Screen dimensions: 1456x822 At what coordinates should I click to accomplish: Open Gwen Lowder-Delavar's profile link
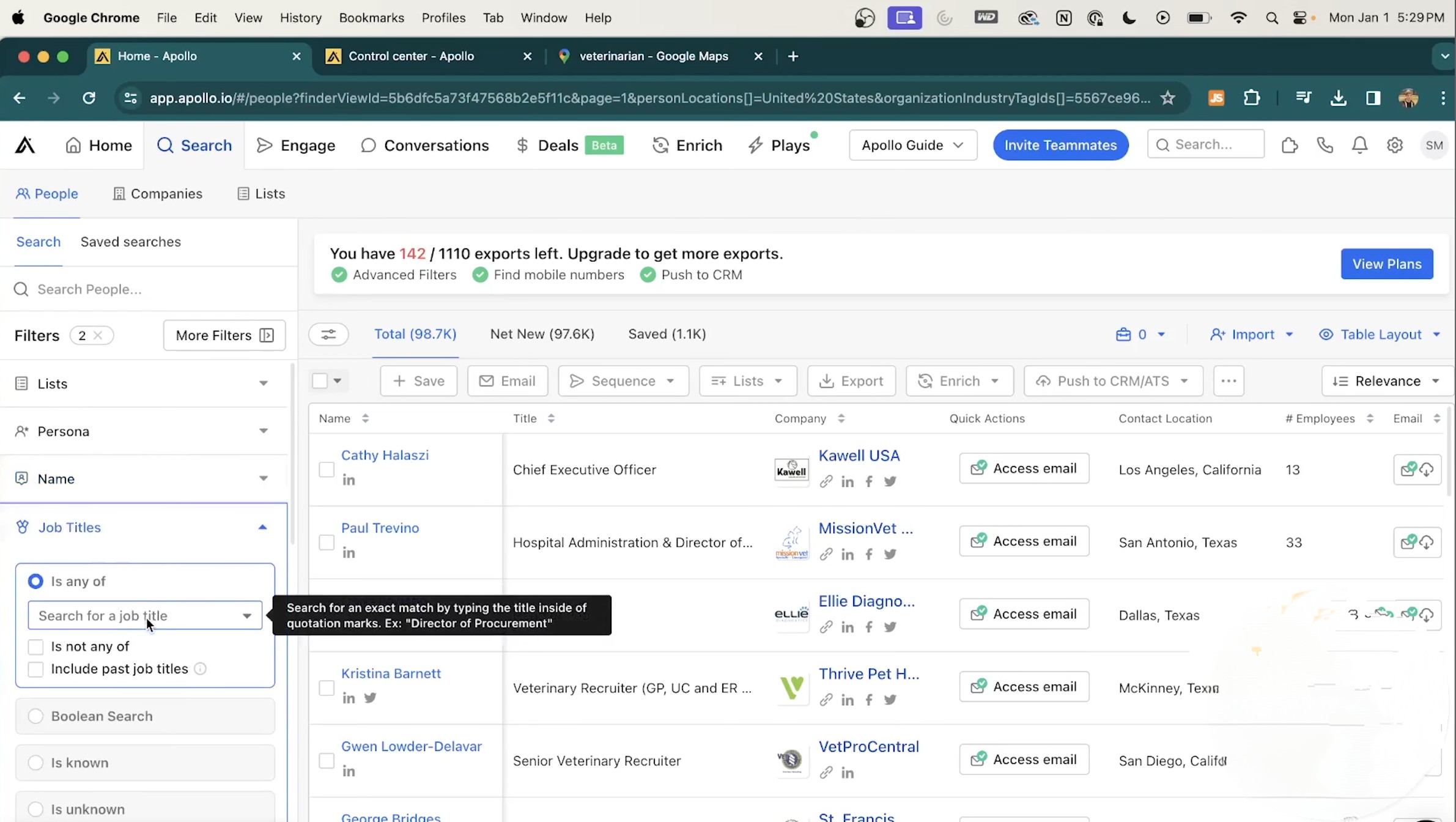[x=411, y=746]
